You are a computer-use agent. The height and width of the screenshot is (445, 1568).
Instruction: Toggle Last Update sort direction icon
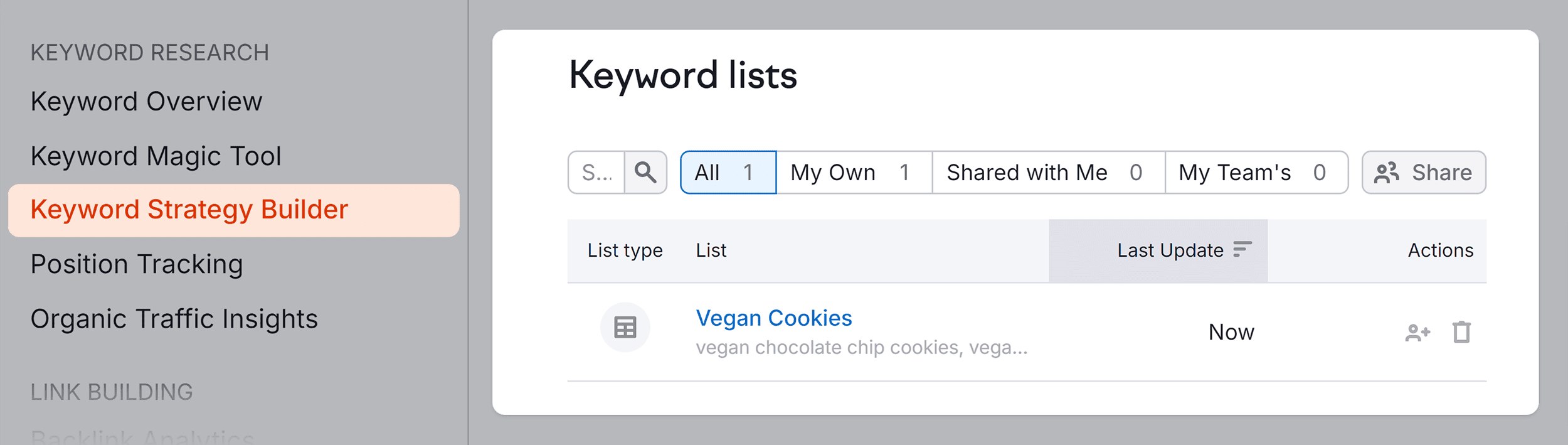pyautogui.click(x=1243, y=249)
